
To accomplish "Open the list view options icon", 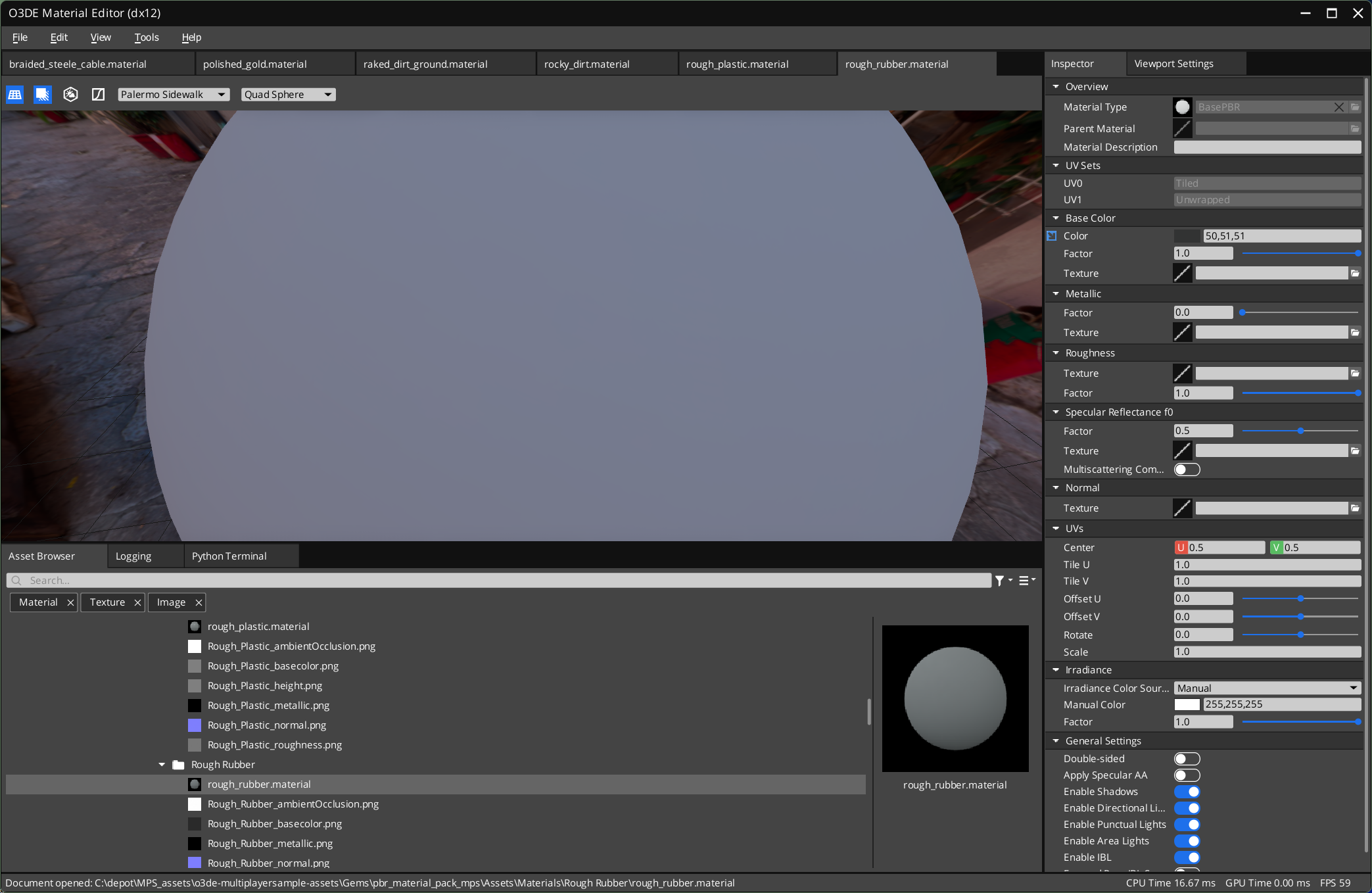I will pos(1024,581).
